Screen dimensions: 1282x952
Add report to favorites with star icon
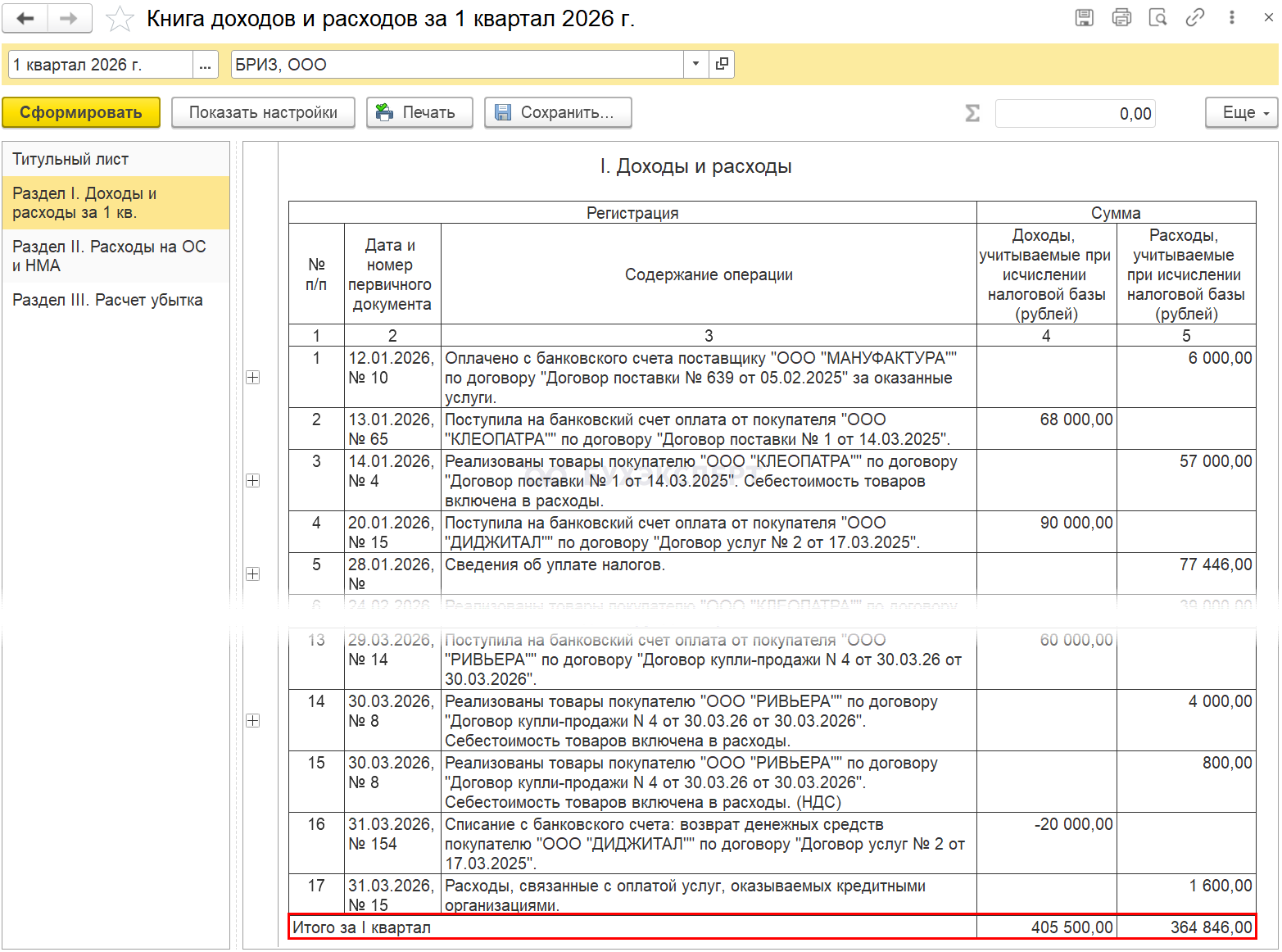click(x=120, y=19)
